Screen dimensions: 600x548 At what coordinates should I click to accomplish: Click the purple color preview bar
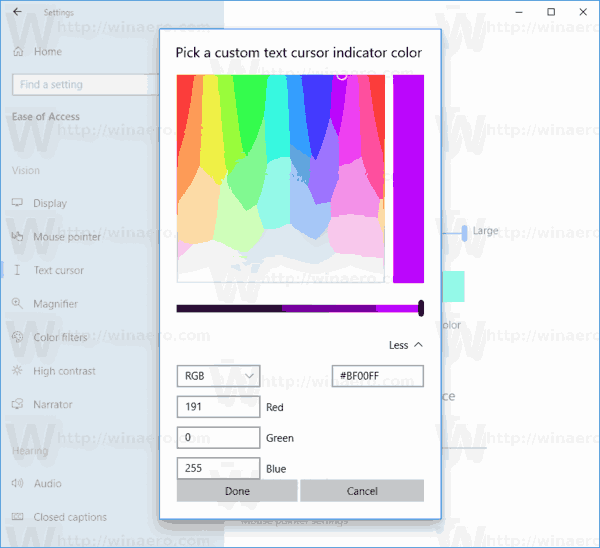click(x=408, y=179)
